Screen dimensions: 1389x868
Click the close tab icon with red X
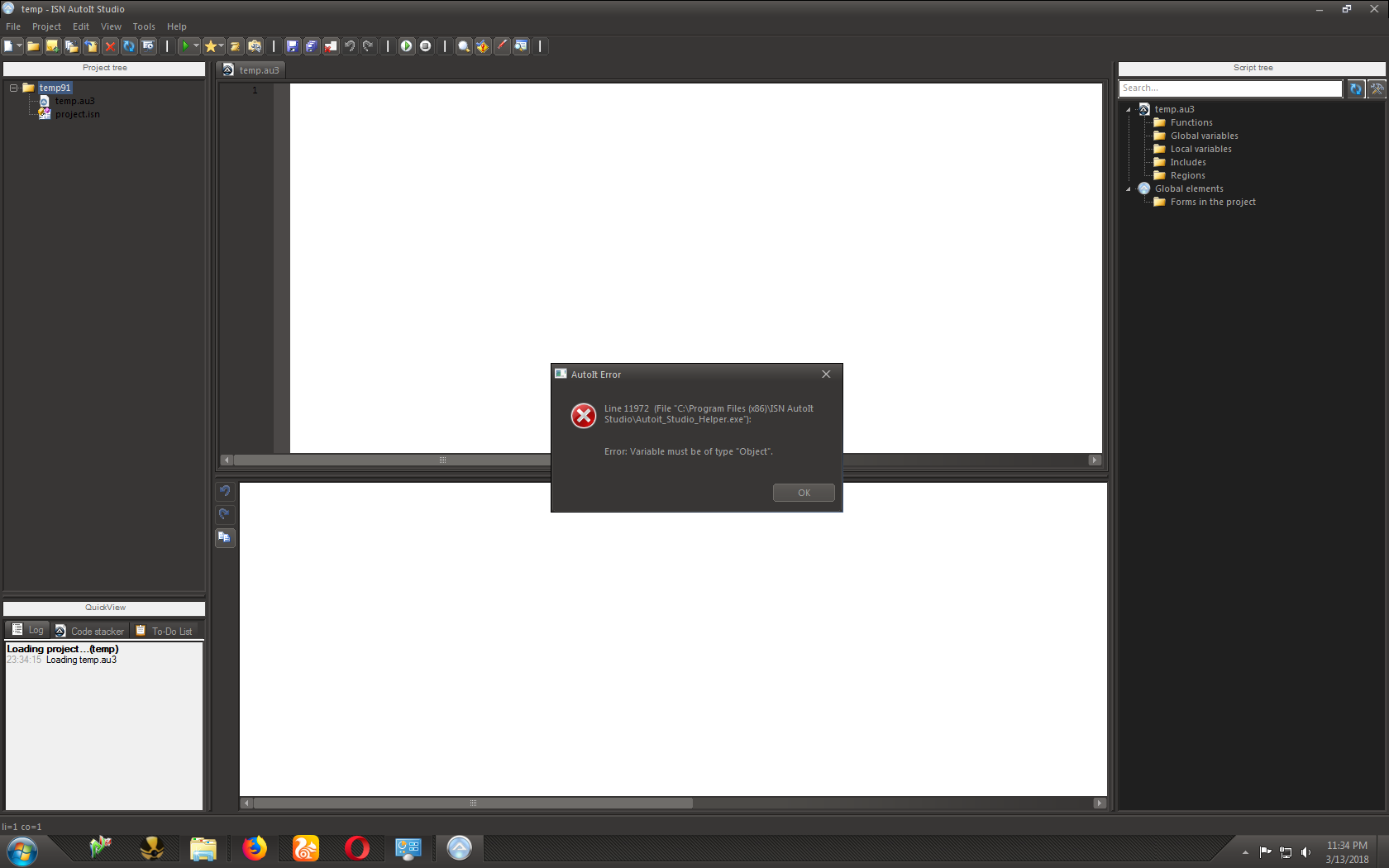pos(331,46)
